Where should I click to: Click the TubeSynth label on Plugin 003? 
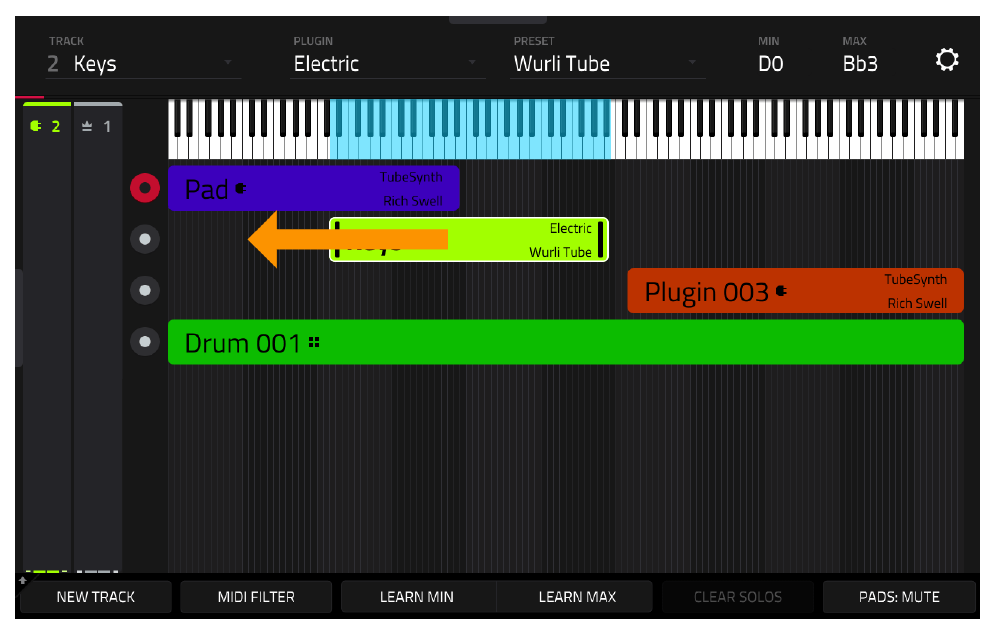(915, 279)
